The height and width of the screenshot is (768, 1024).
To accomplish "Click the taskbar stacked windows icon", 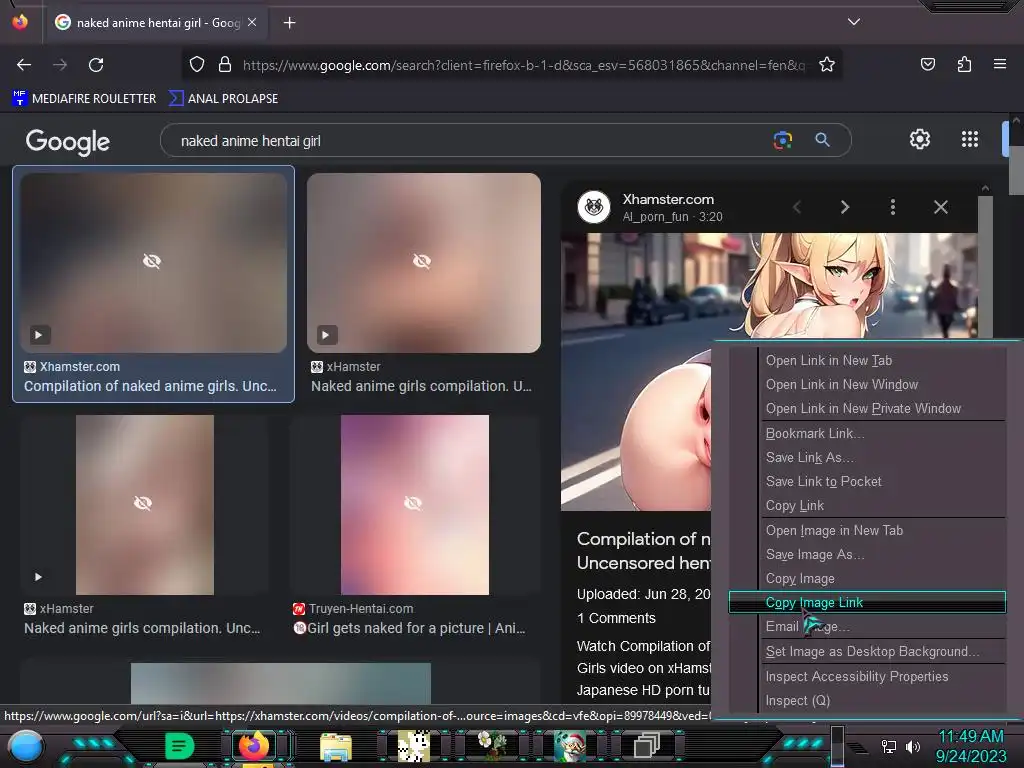I will [x=647, y=746].
